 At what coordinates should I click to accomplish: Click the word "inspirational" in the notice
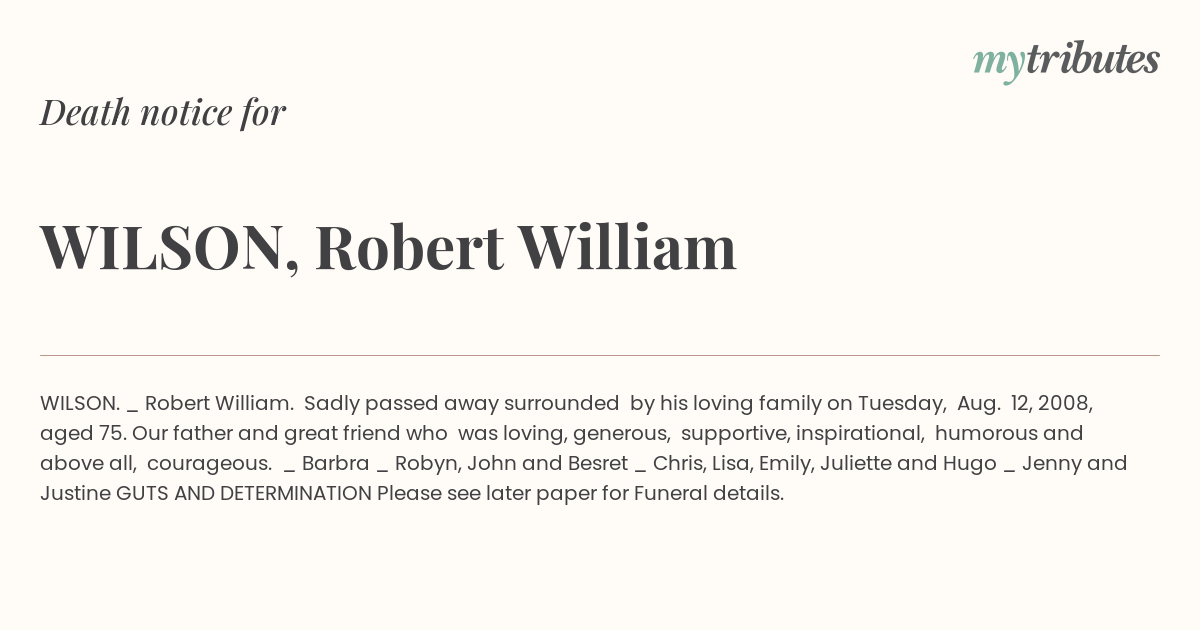tap(858, 434)
